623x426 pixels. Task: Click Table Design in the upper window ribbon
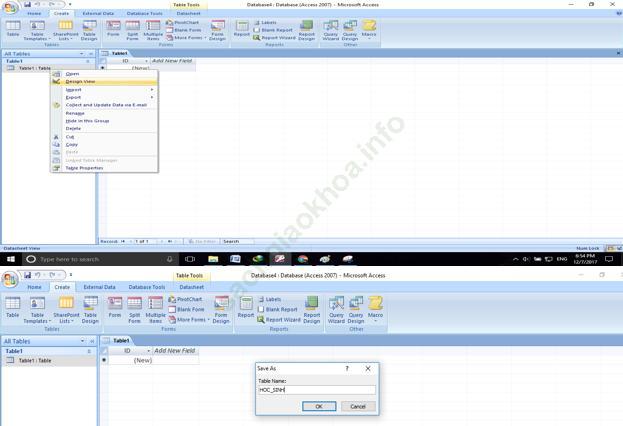click(89, 31)
